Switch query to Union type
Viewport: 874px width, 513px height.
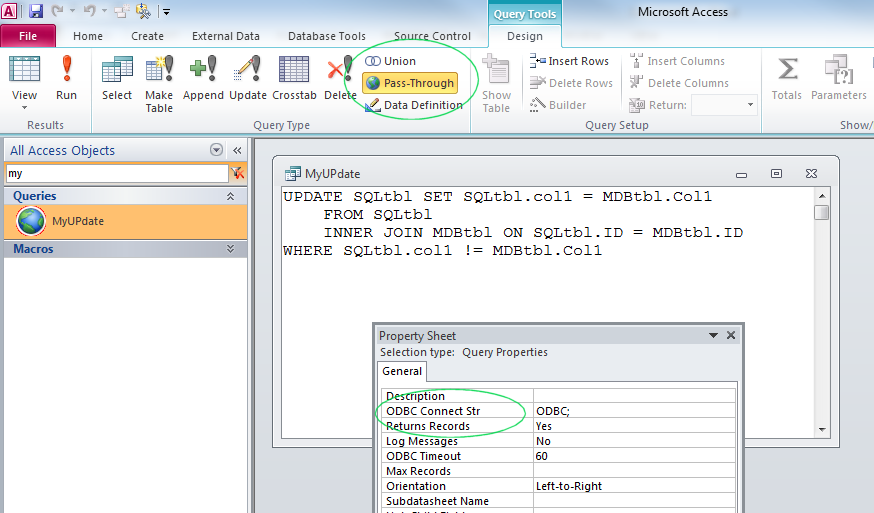pos(390,61)
